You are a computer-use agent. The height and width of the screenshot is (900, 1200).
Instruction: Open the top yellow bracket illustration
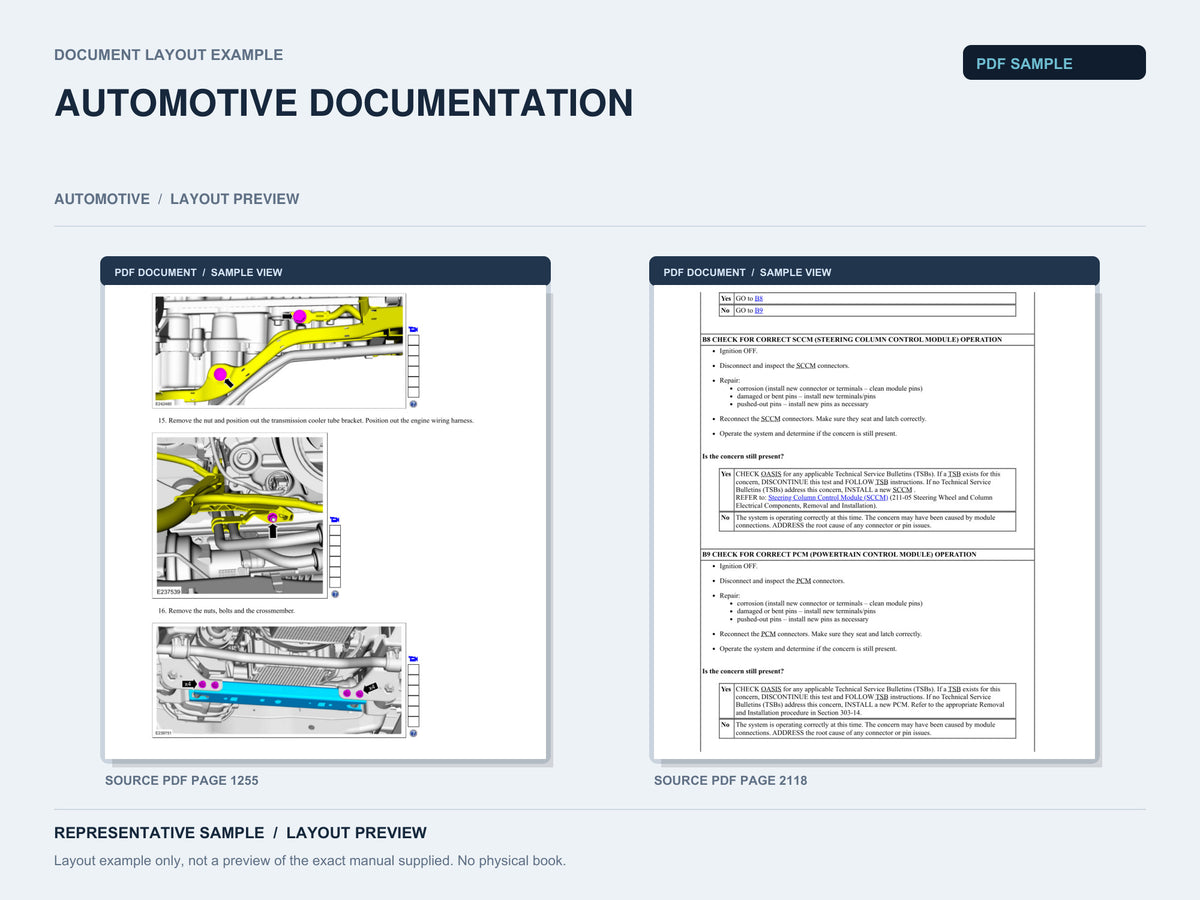279,350
